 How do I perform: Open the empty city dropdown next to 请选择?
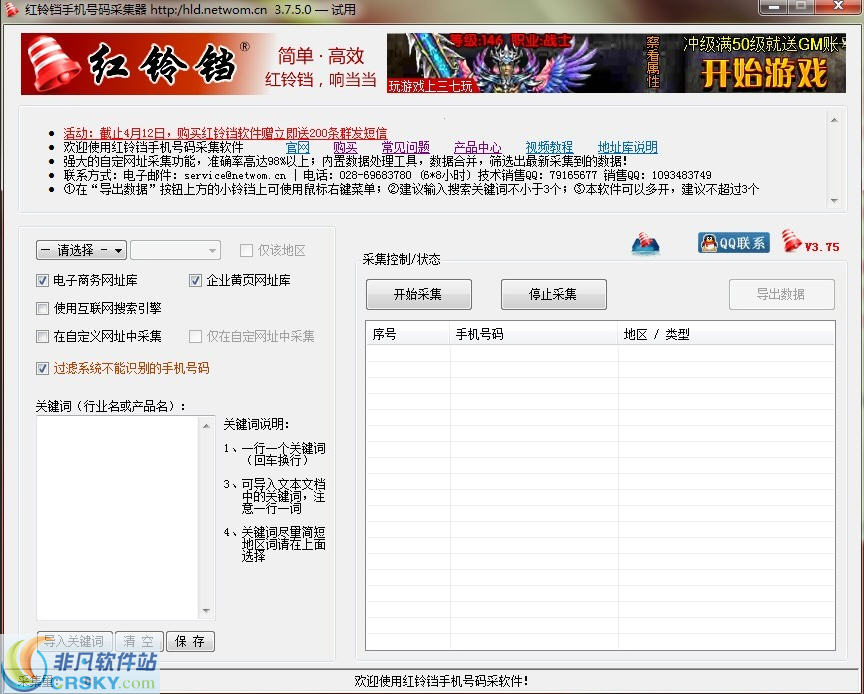[x=176, y=250]
